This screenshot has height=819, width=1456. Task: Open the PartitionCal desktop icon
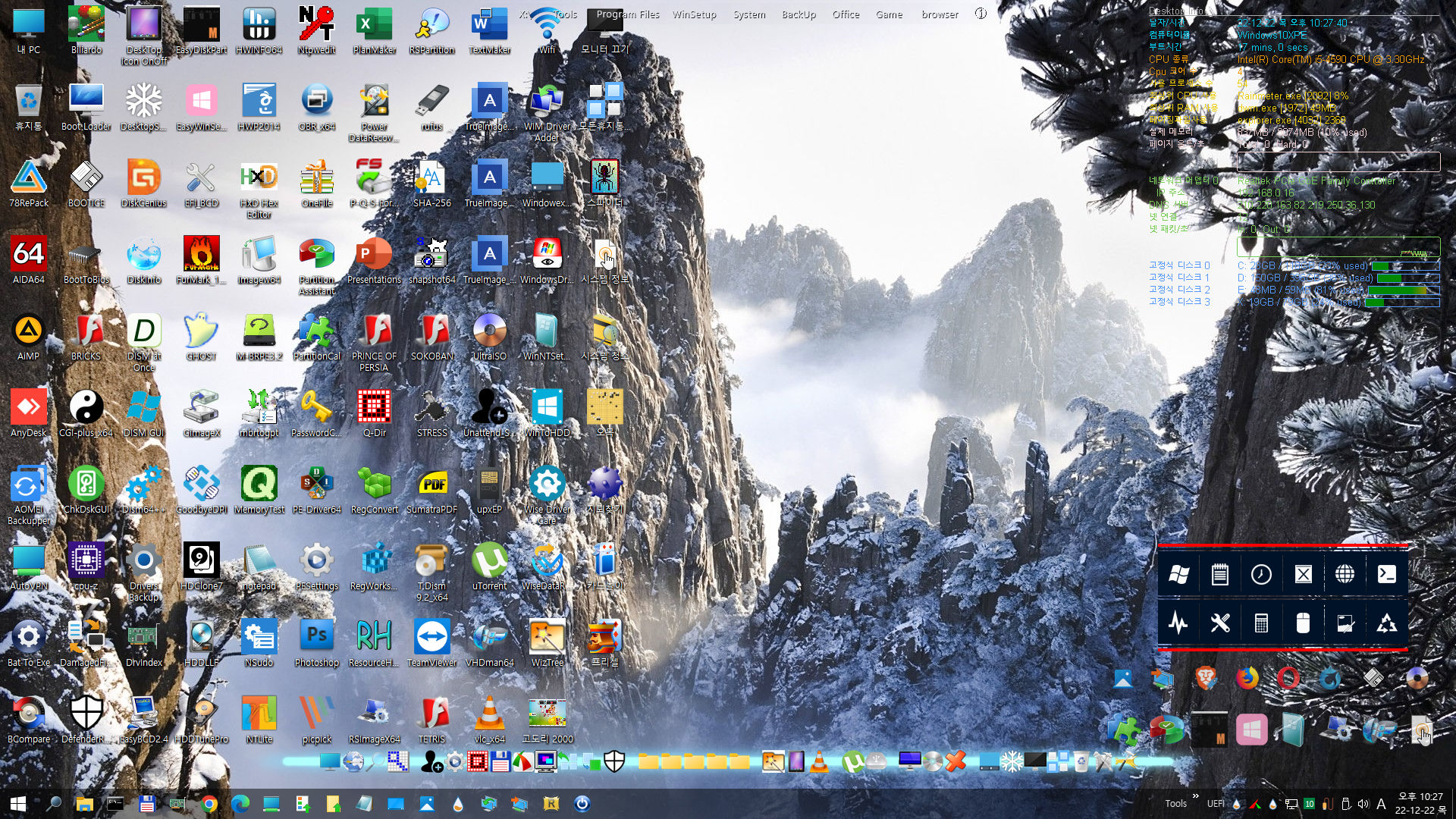(316, 337)
